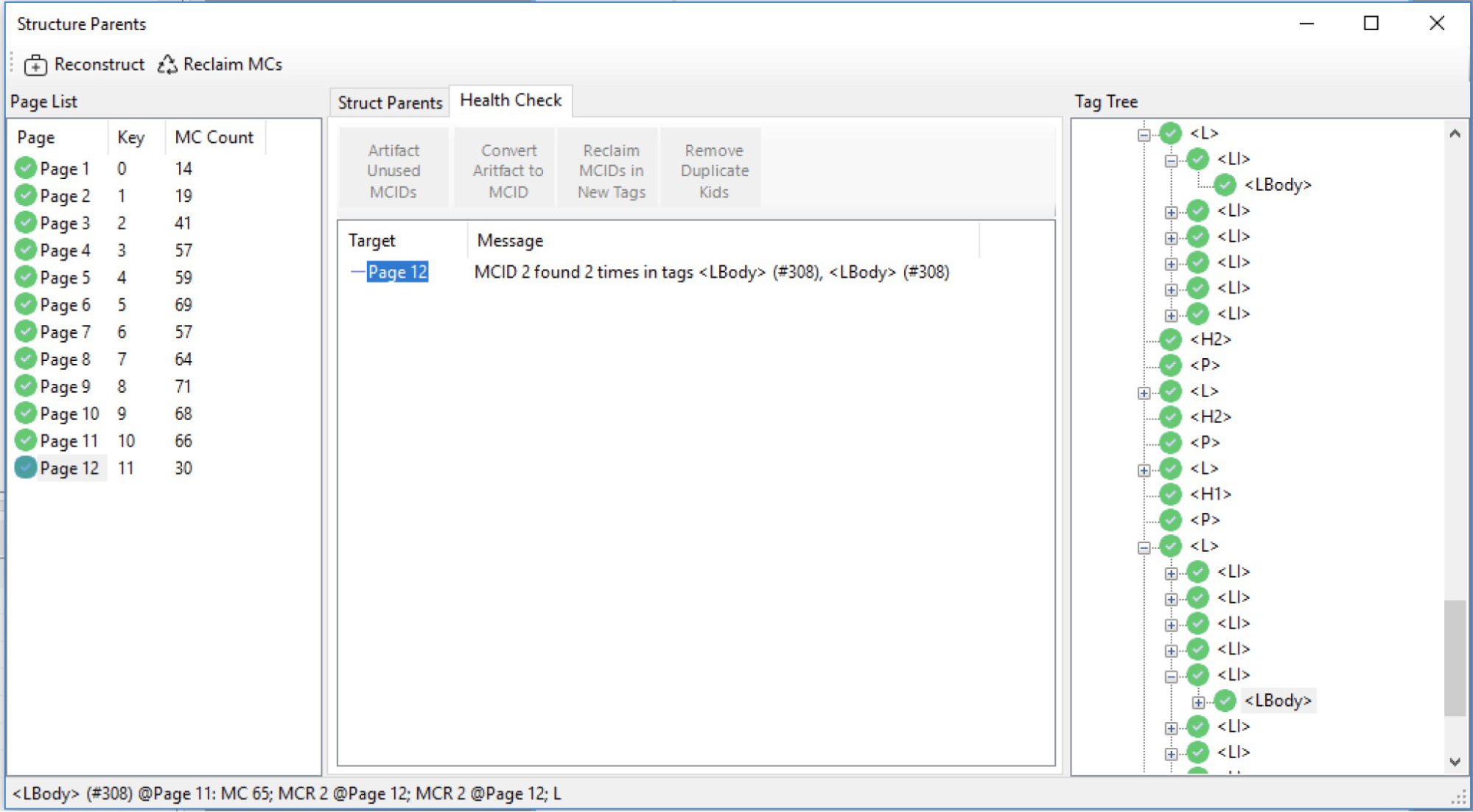Switch to the Struct Parents tab

[x=390, y=102]
